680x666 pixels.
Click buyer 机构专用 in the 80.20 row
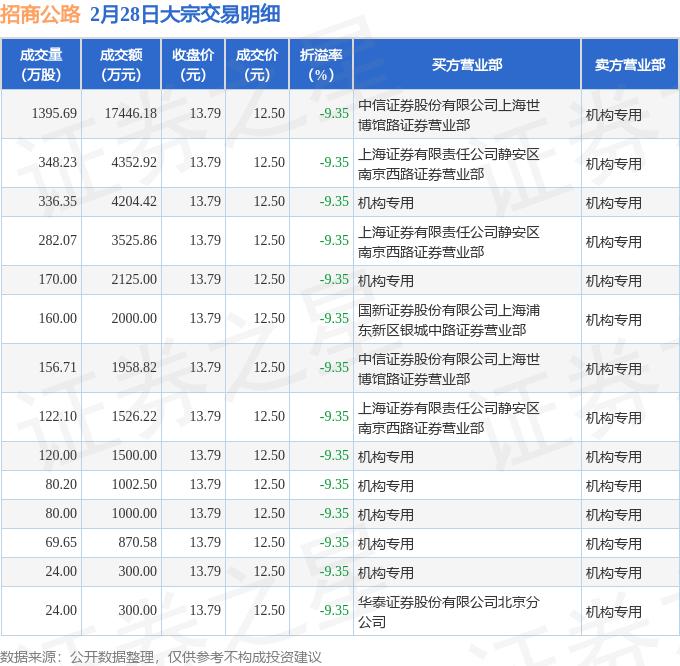tap(386, 486)
